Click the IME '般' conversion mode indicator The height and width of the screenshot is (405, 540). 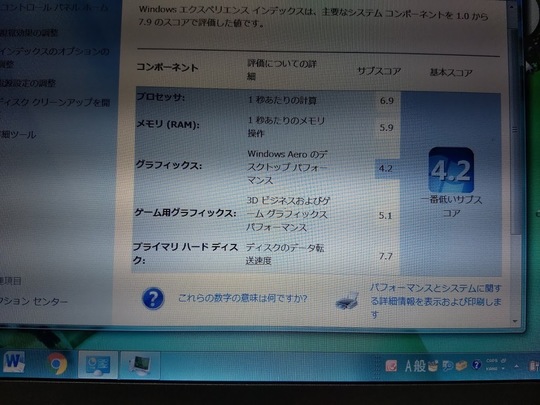pyautogui.click(x=419, y=366)
